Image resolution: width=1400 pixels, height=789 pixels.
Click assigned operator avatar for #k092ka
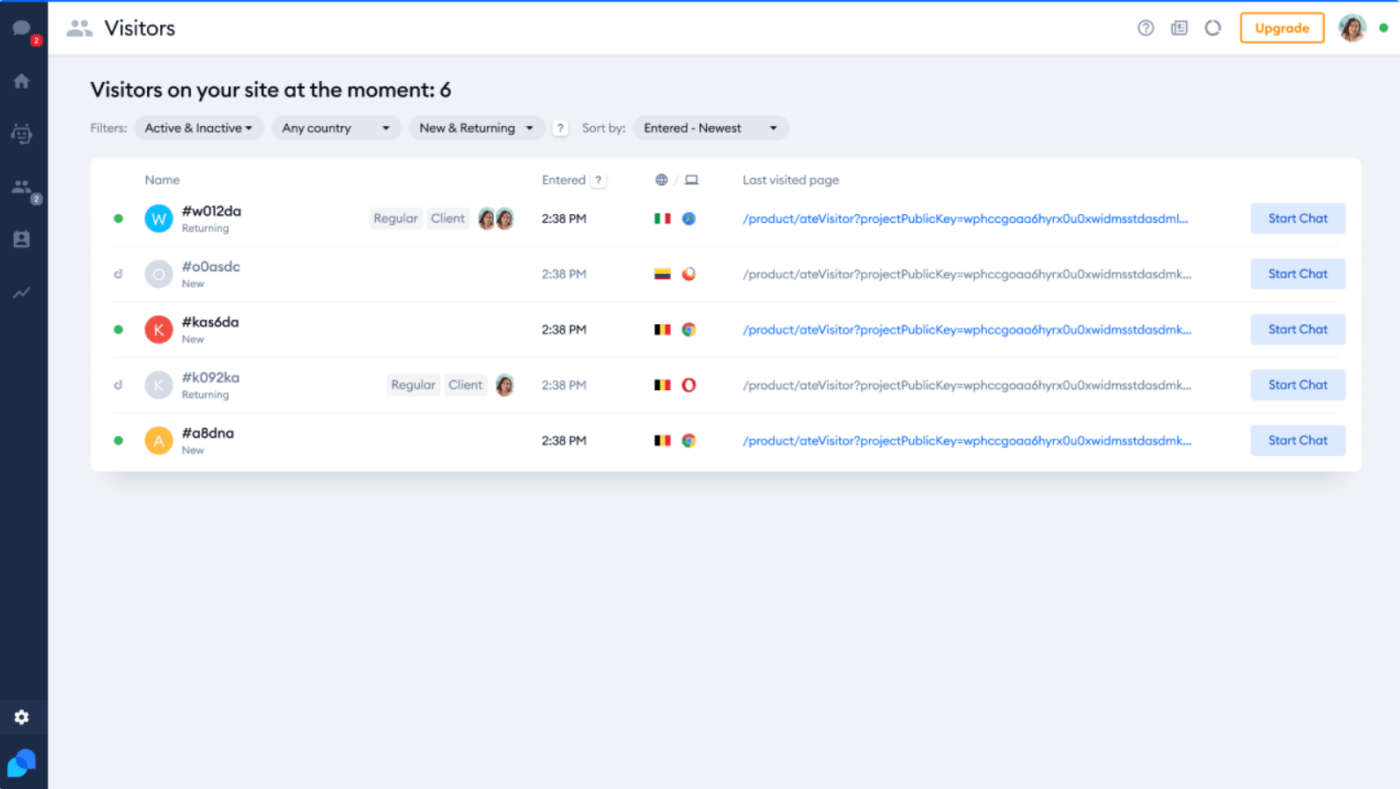coord(505,385)
